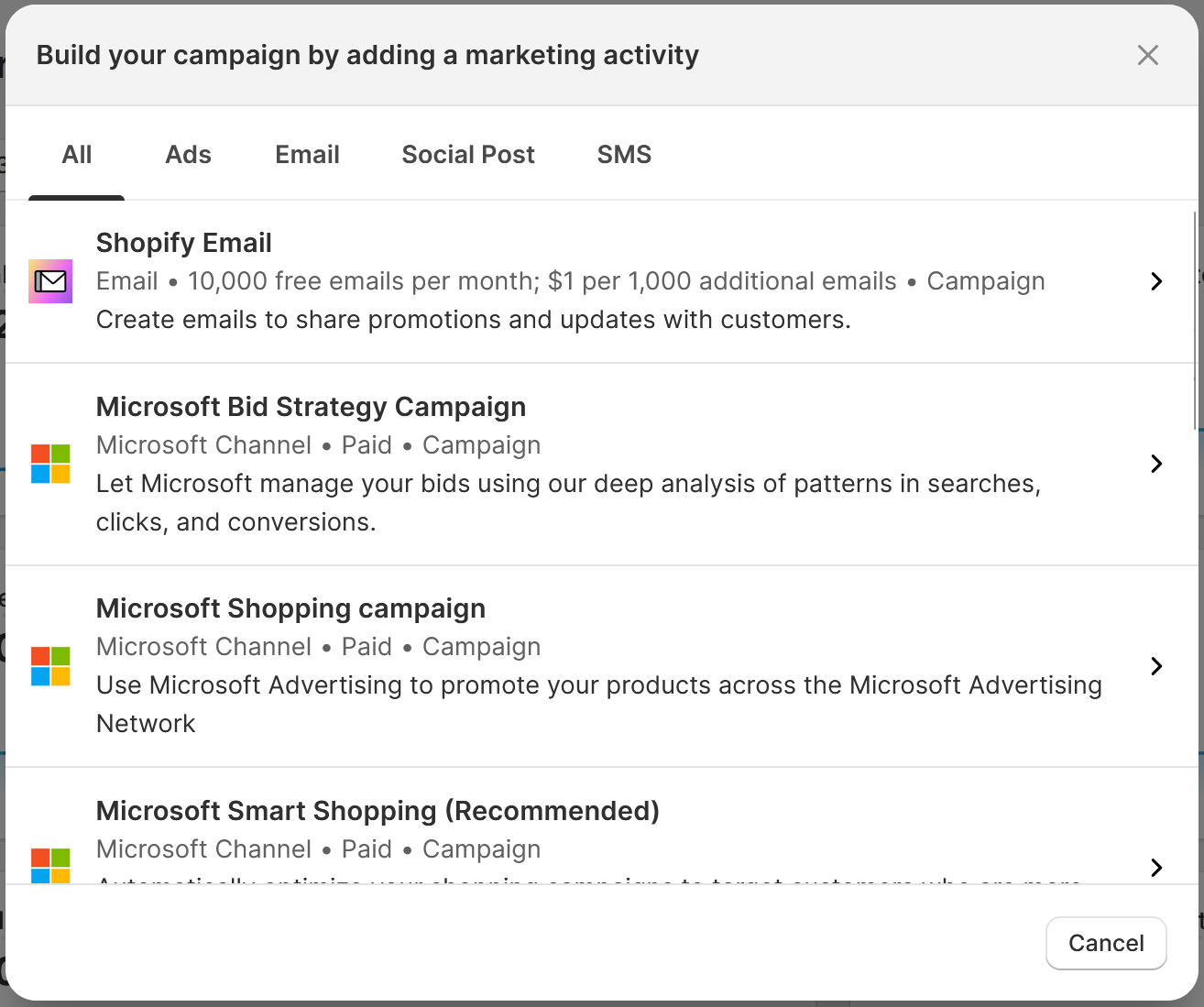Choose Microsoft Smart Shopping (Recommended) title
Image resolution: width=1204 pixels, height=1007 pixels.
coord(378,811)
